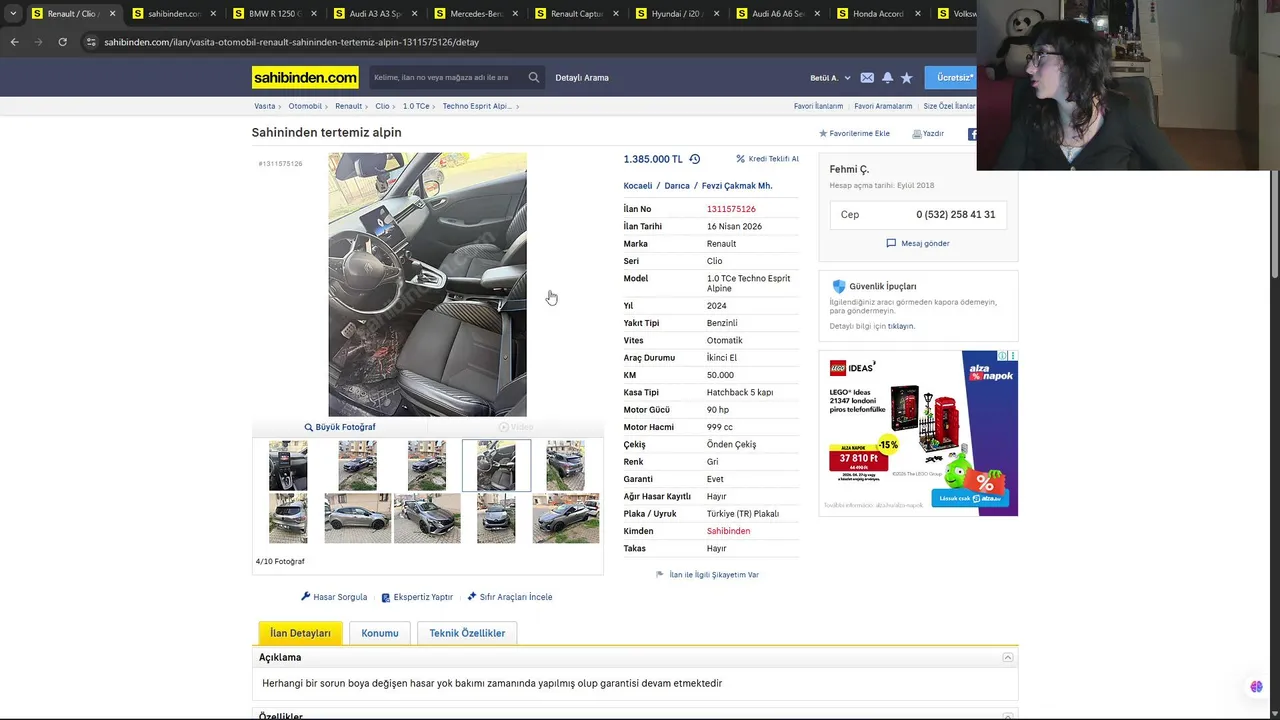Click the Ücretsiz button
Viewport: 1280px width, 720px height.
click(x=953, y=78)
